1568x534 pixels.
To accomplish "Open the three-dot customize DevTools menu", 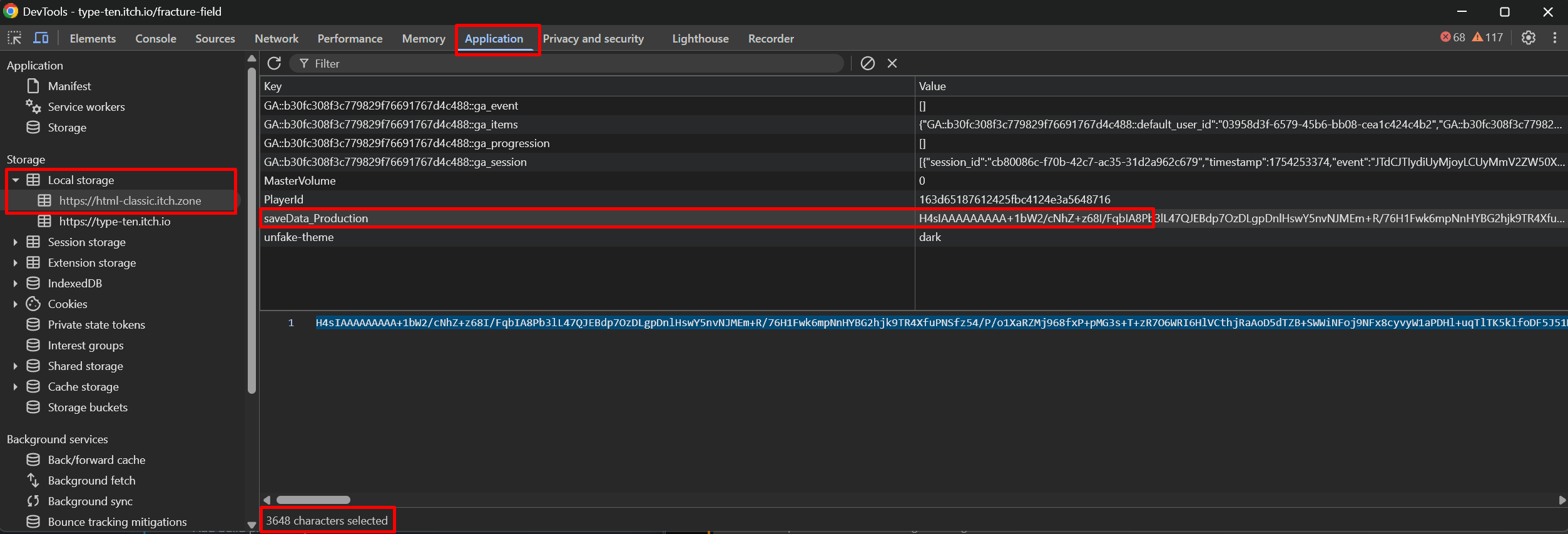I will 1555,38.
